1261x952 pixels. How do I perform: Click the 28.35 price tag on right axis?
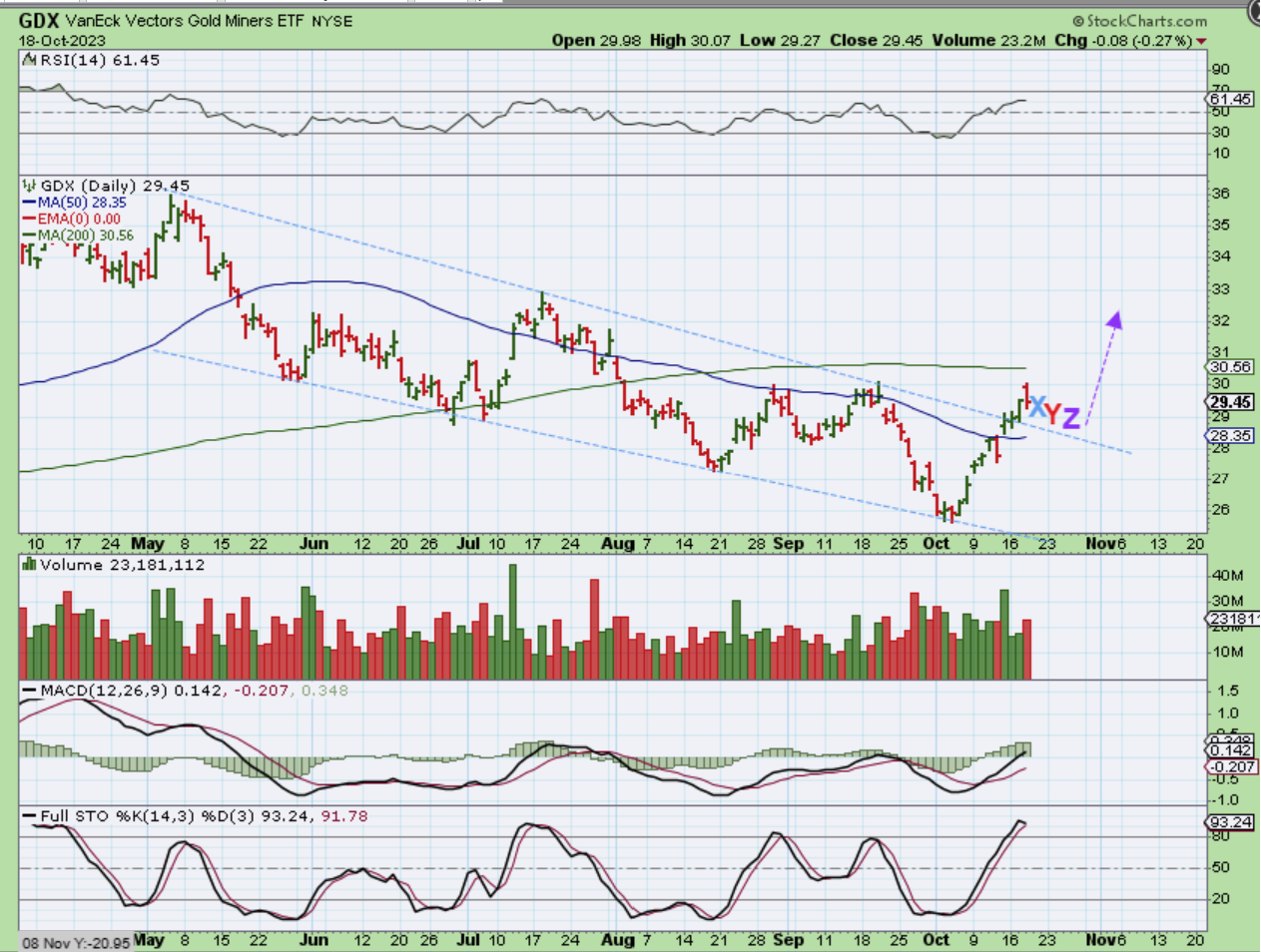(1230, 436)
